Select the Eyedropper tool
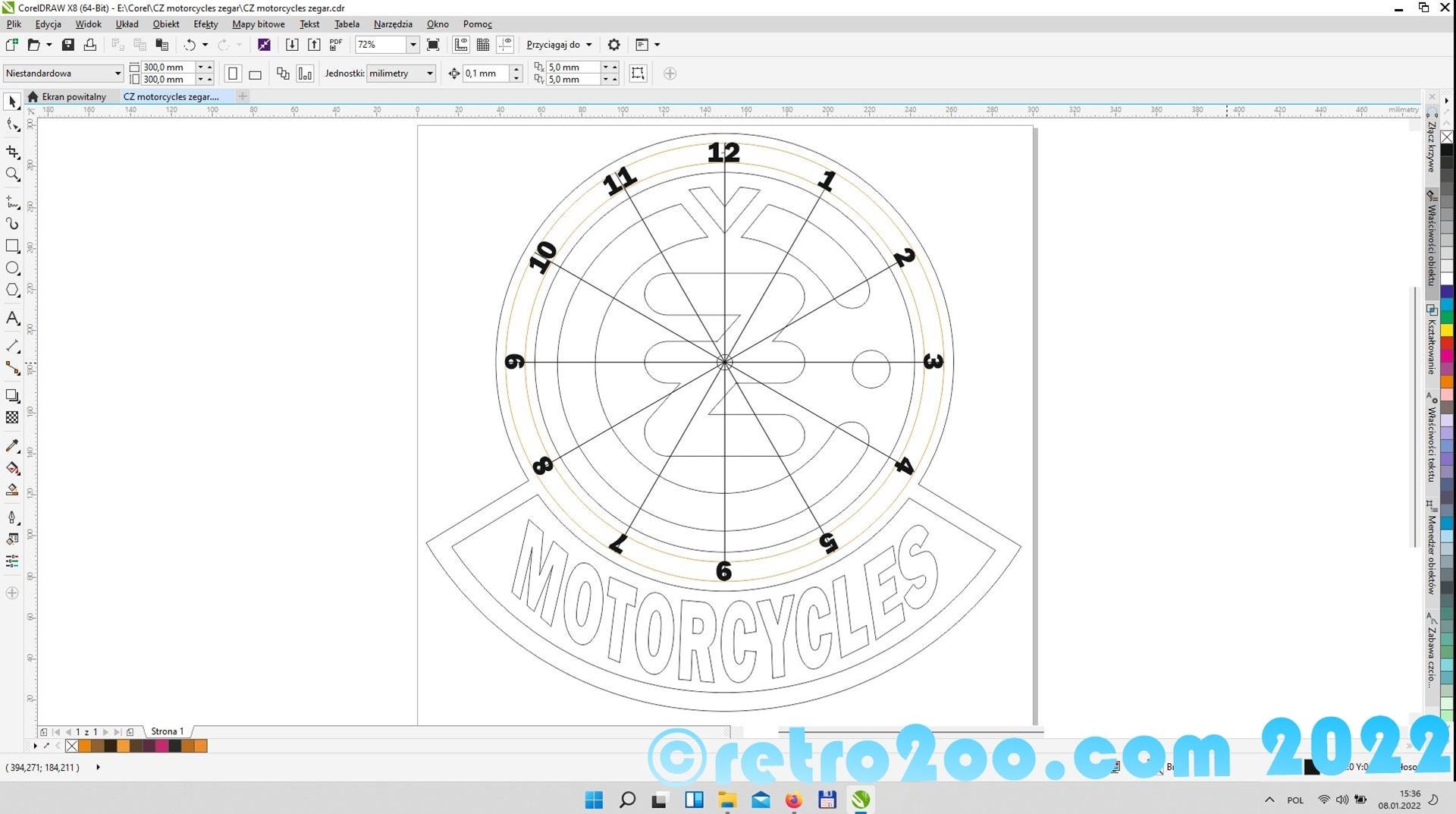This screenshot has height=814, width=1456. pyautogui.click(x=12, y=446)
